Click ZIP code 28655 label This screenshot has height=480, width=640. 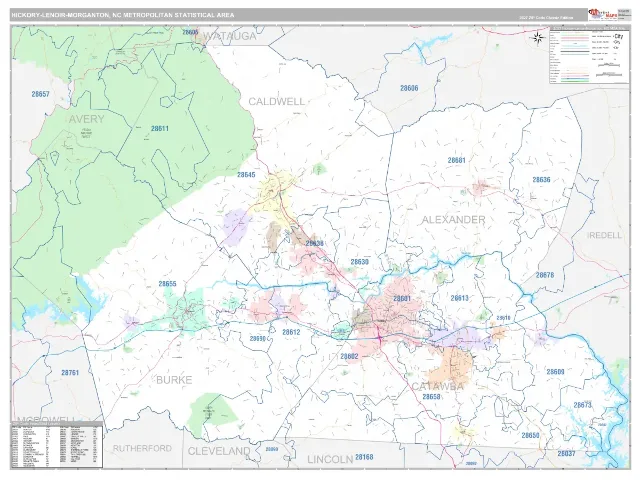pyautogui.click(x=167, y=284)
